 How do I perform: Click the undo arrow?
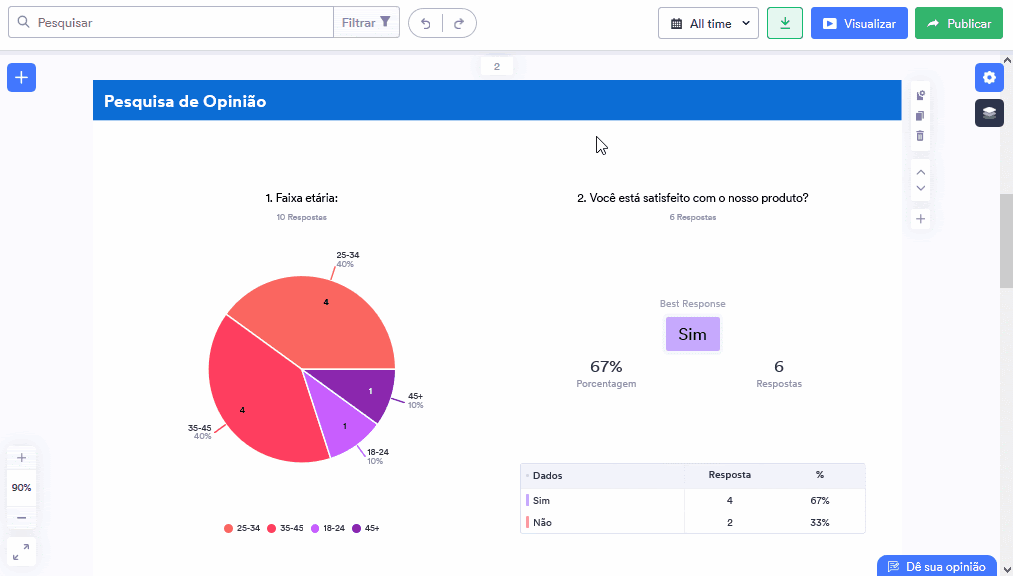click(x=426, y=23)
